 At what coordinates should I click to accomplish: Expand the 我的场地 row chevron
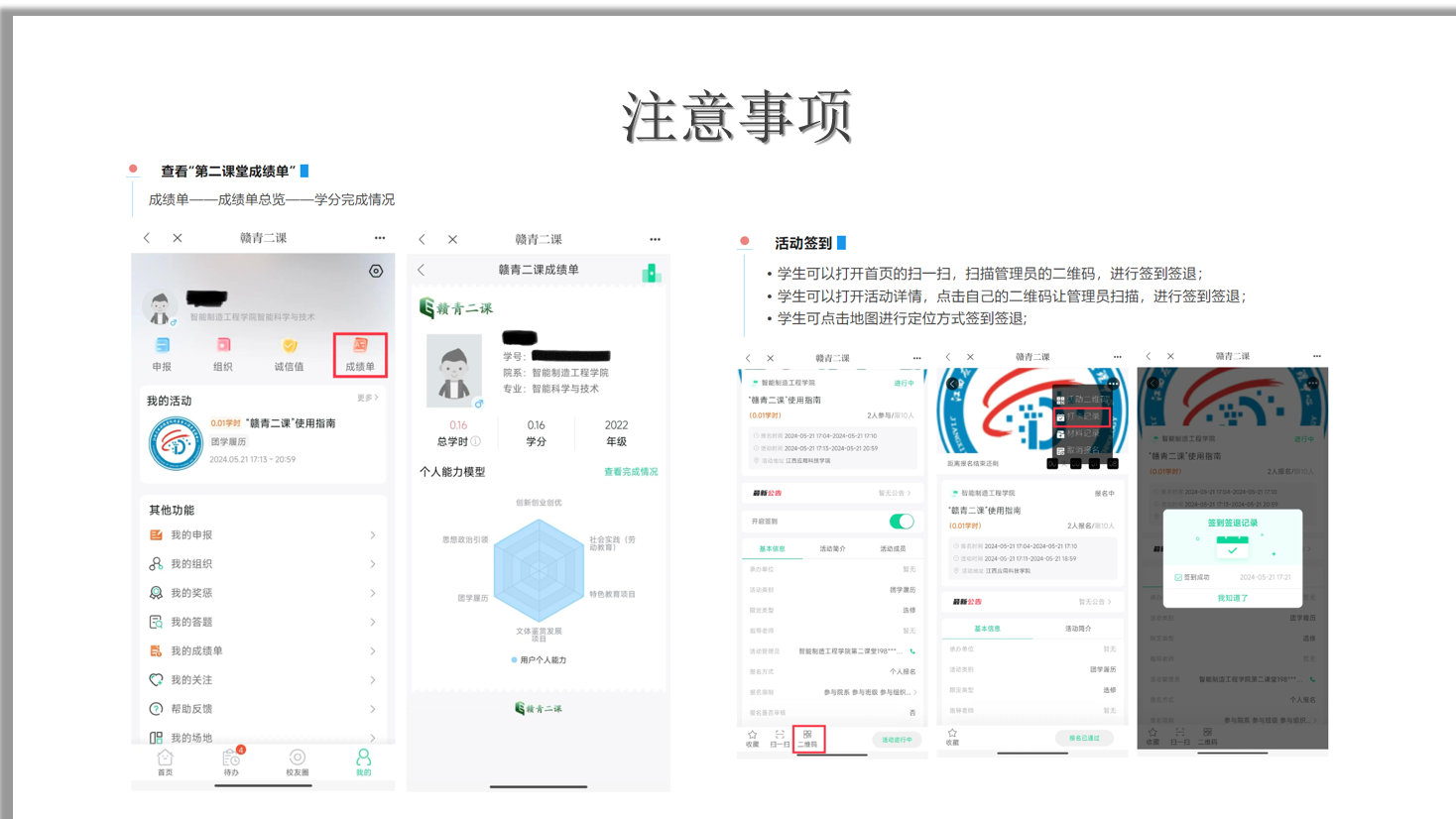pyautogui.click(x=373, y=738)
